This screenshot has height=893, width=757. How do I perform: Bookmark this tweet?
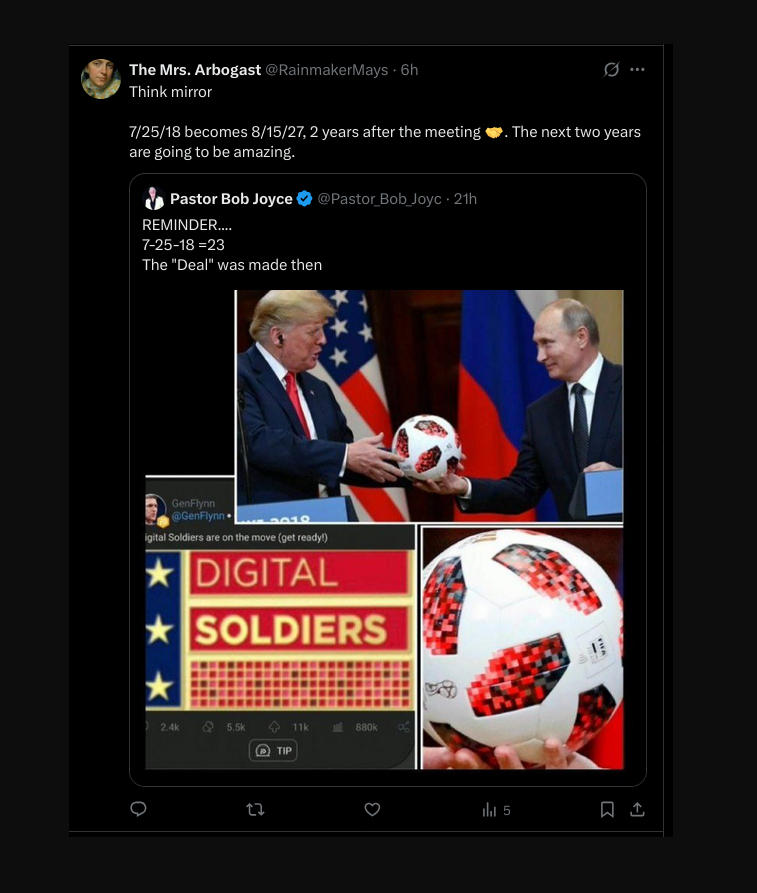(x=607, y=809)
